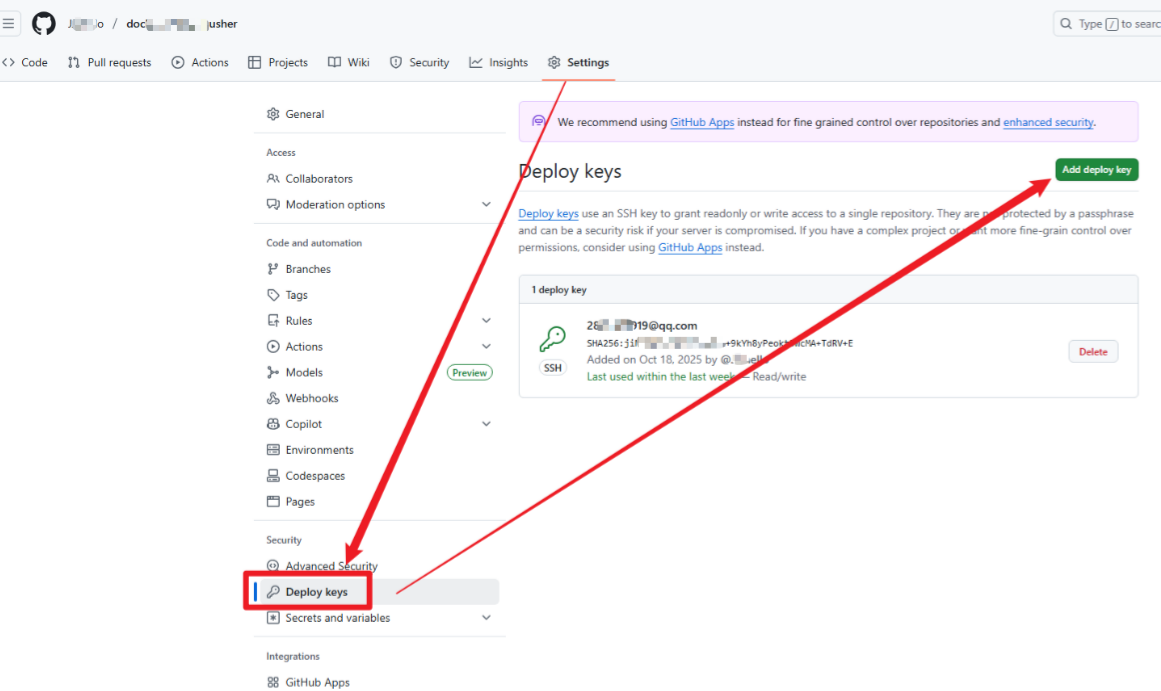Click the SSH label badge
This screenshot has height=691, width=1161.
(553, 368)
